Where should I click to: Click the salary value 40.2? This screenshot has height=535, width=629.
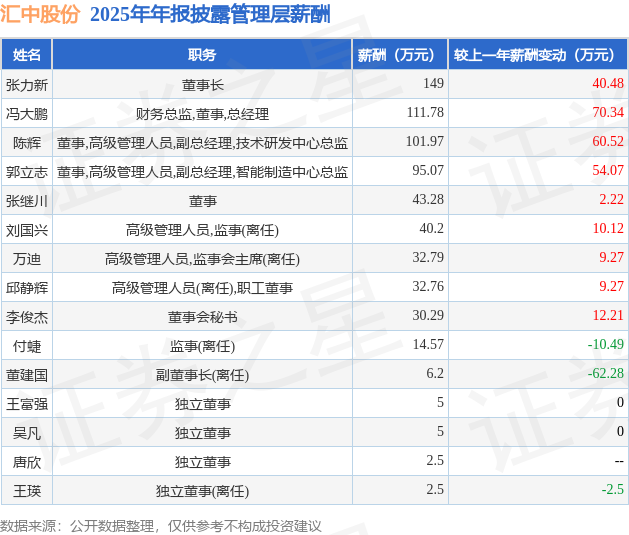click(432, 229)
